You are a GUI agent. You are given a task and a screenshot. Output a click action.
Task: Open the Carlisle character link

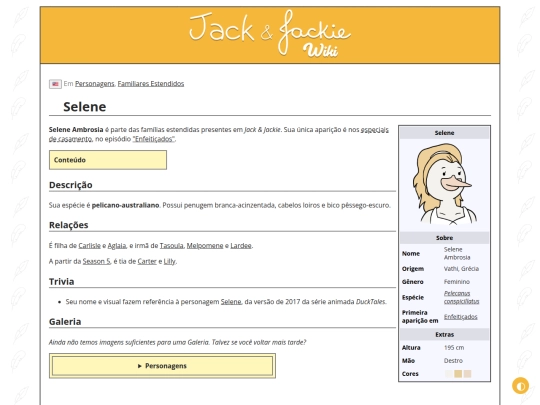[89, 246]
